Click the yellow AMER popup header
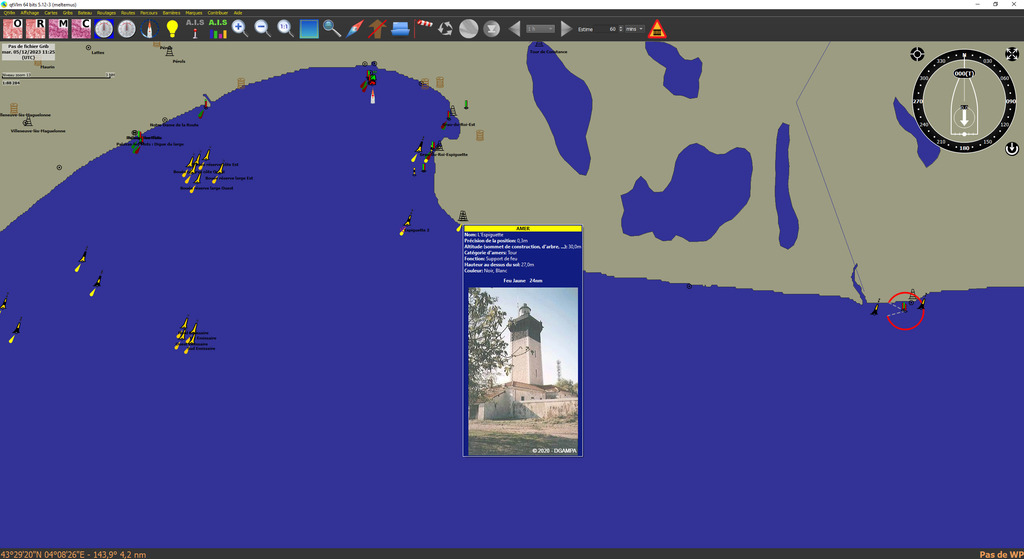1024x559 pixels. tap(522, 229)
